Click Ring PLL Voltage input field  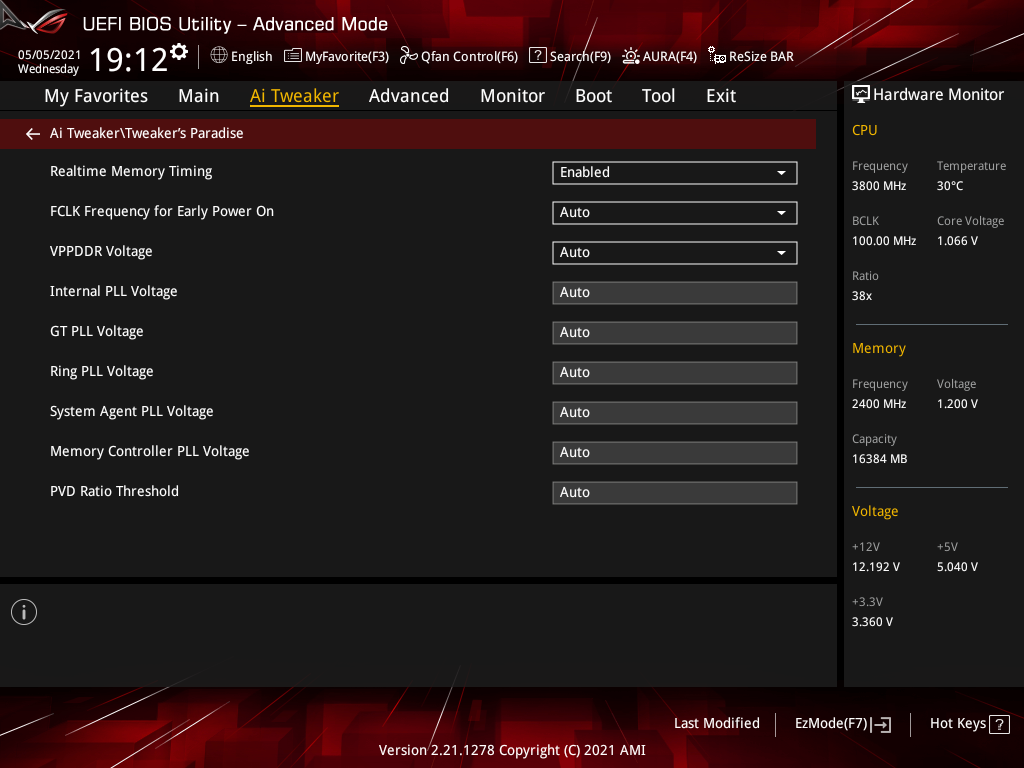tap(675, 372)
